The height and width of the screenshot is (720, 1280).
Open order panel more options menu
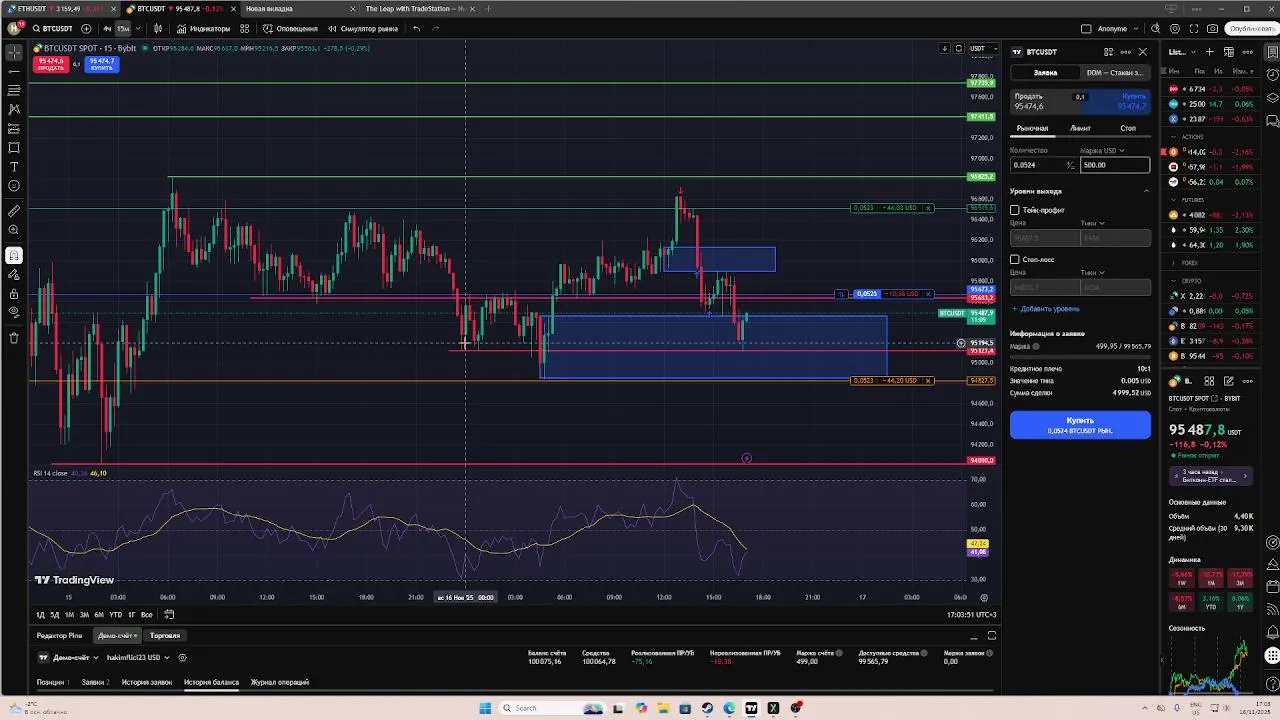click(x=1126, y=52)
